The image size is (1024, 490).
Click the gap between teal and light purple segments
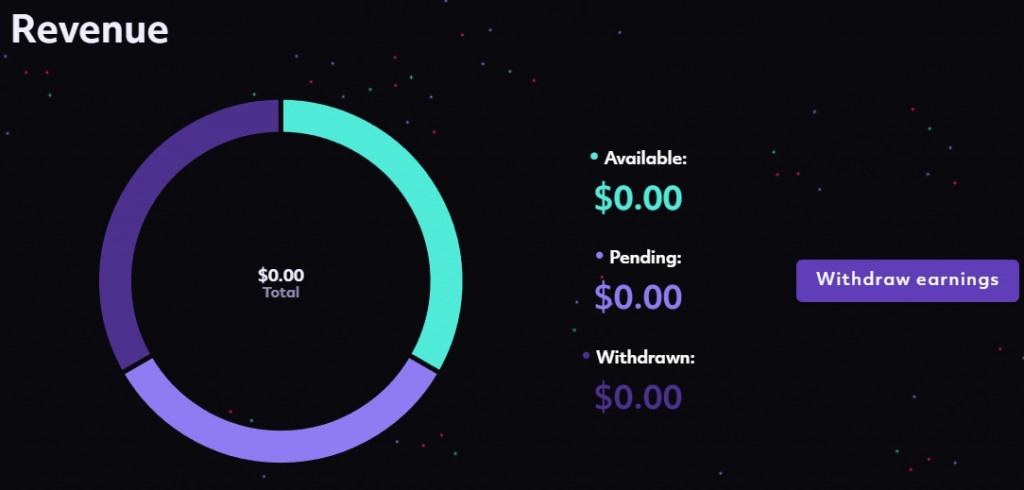424,364
